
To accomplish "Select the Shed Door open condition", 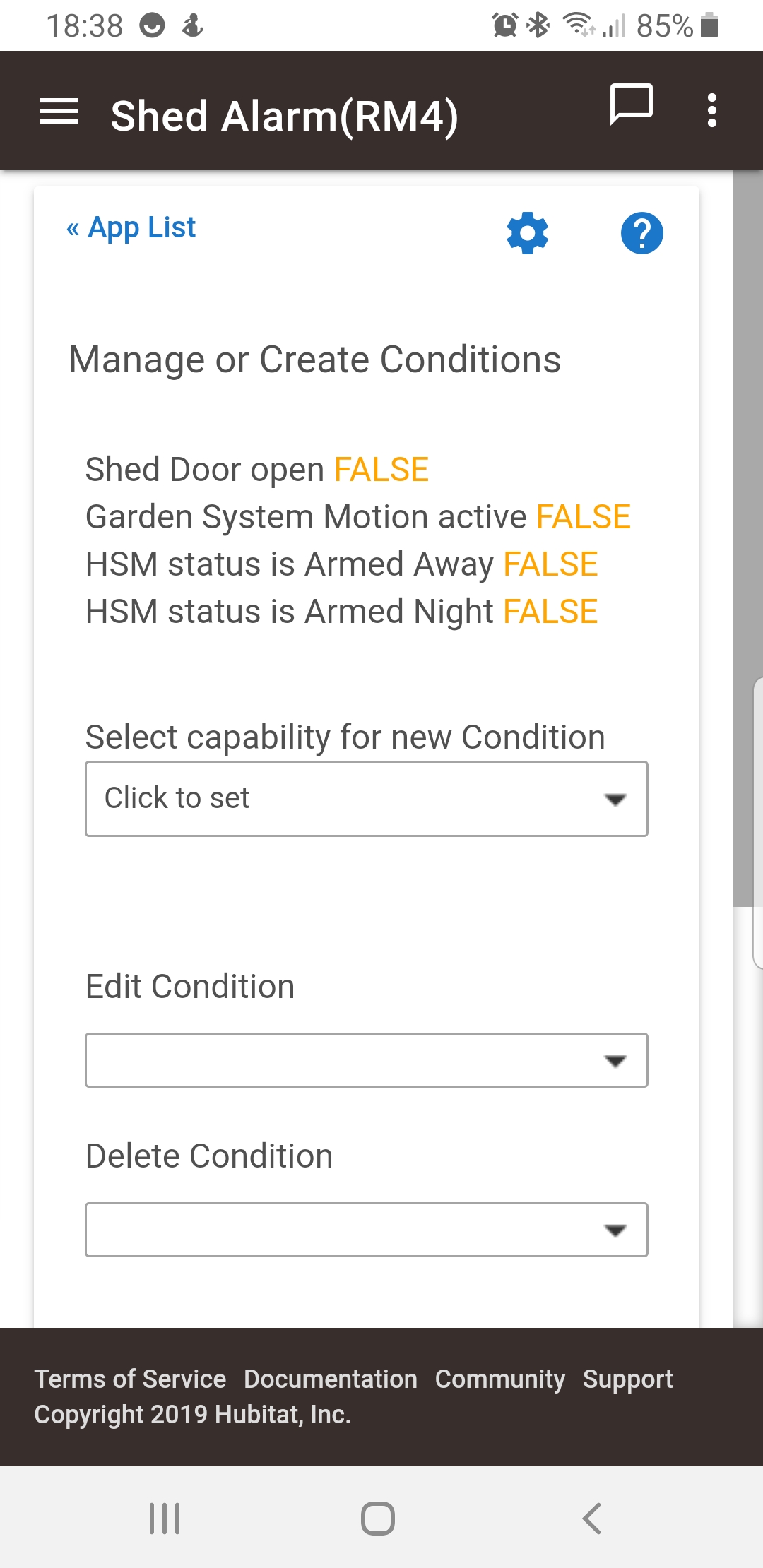I will point(257,470).
